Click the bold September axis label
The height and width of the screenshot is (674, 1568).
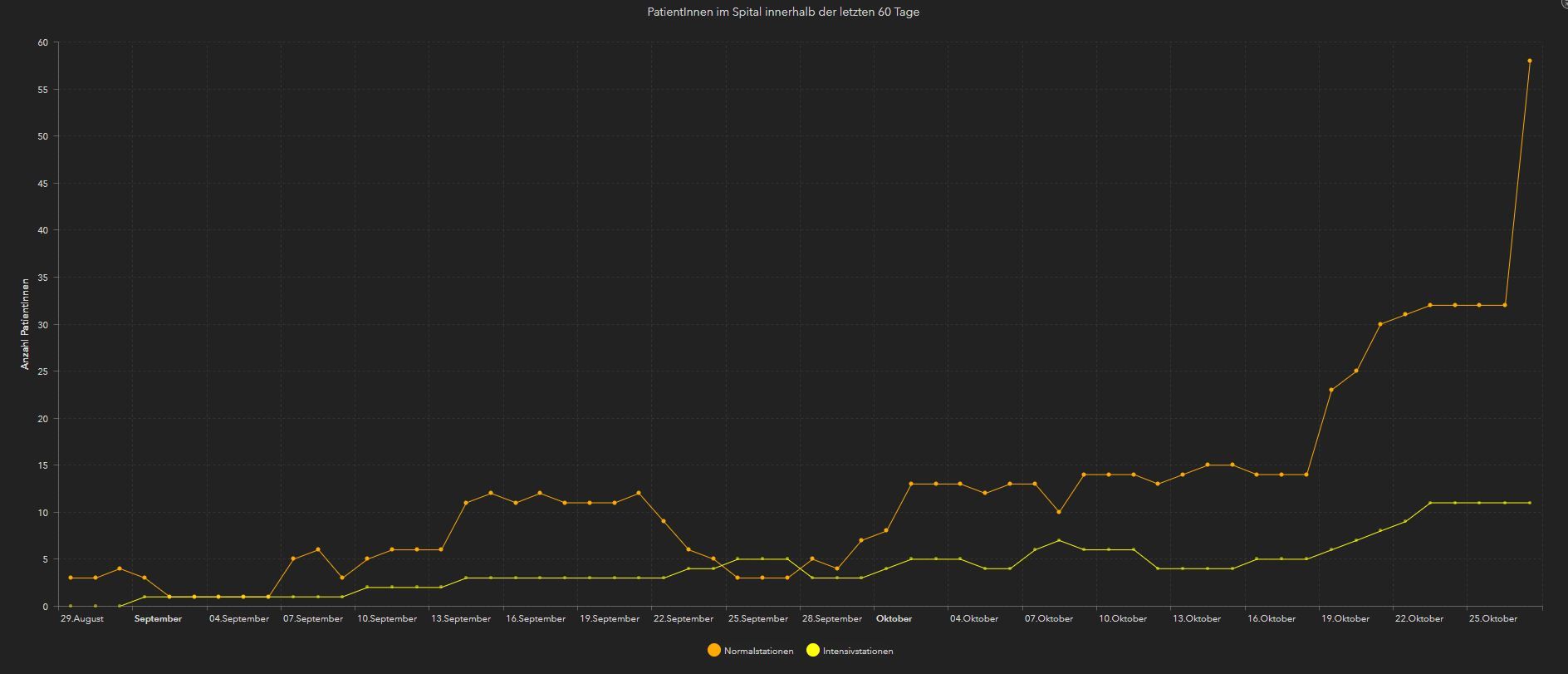pyautogui.click(x=158, y=618)
